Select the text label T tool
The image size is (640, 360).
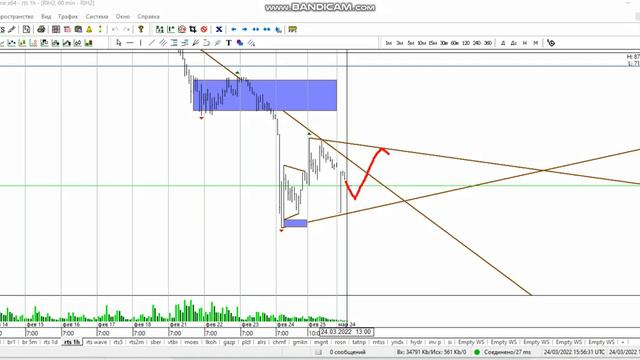[229, 42]
